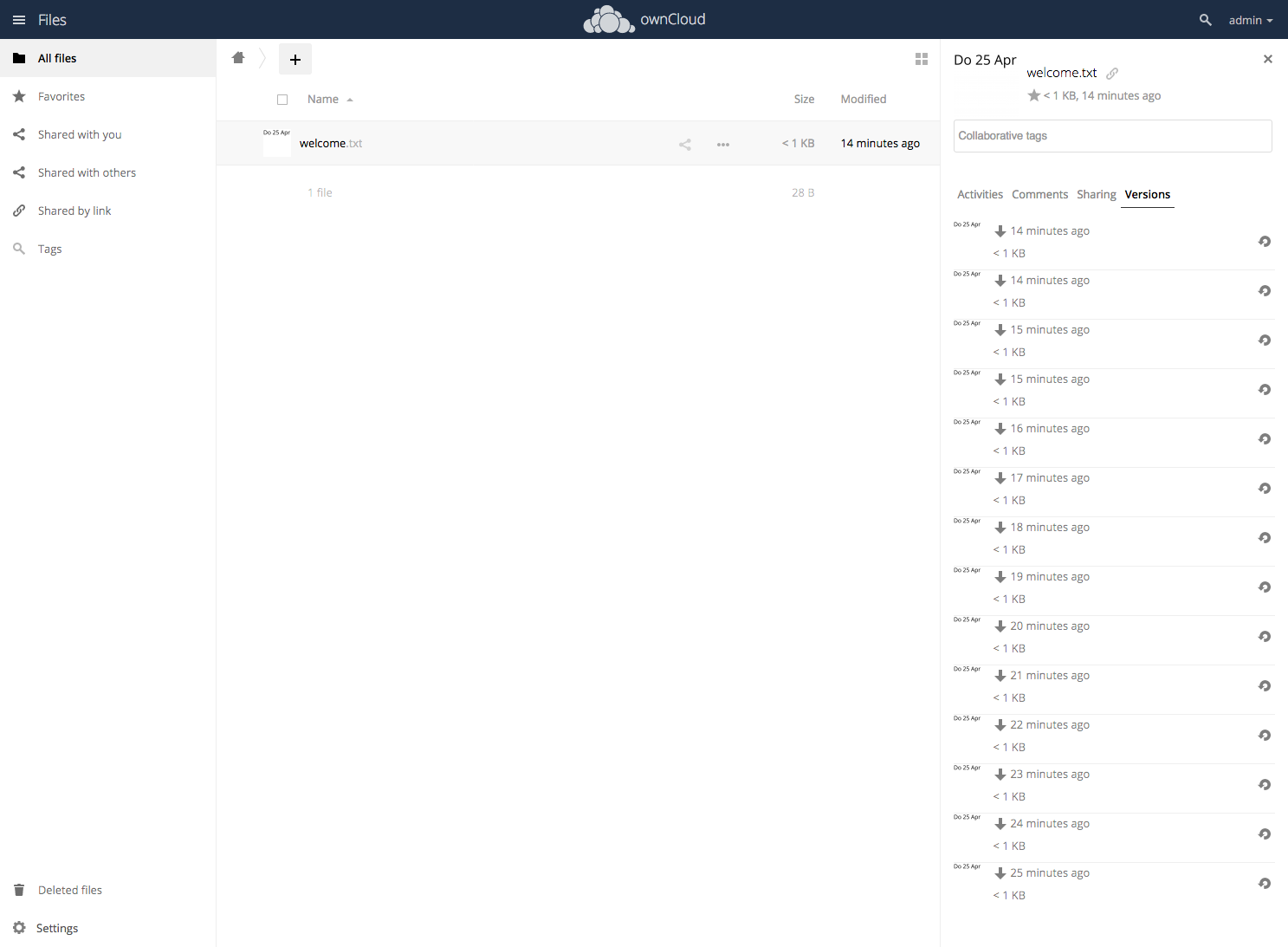Click the Collaborative tags input field

point(1112,136)
